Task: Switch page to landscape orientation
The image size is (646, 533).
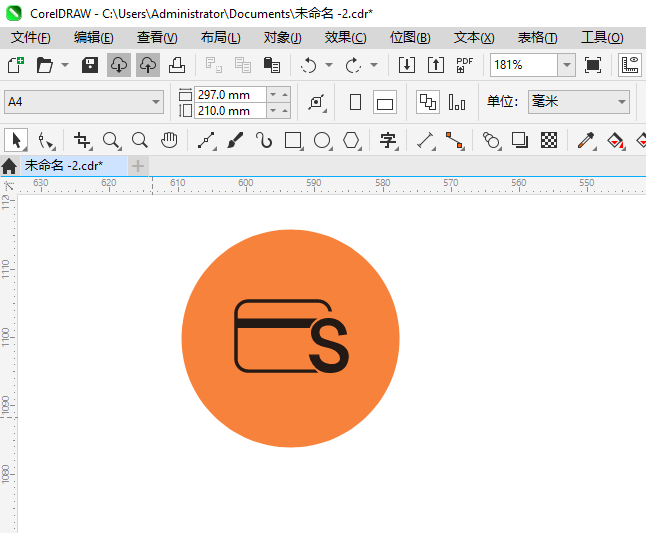Action: click(385, 102)
